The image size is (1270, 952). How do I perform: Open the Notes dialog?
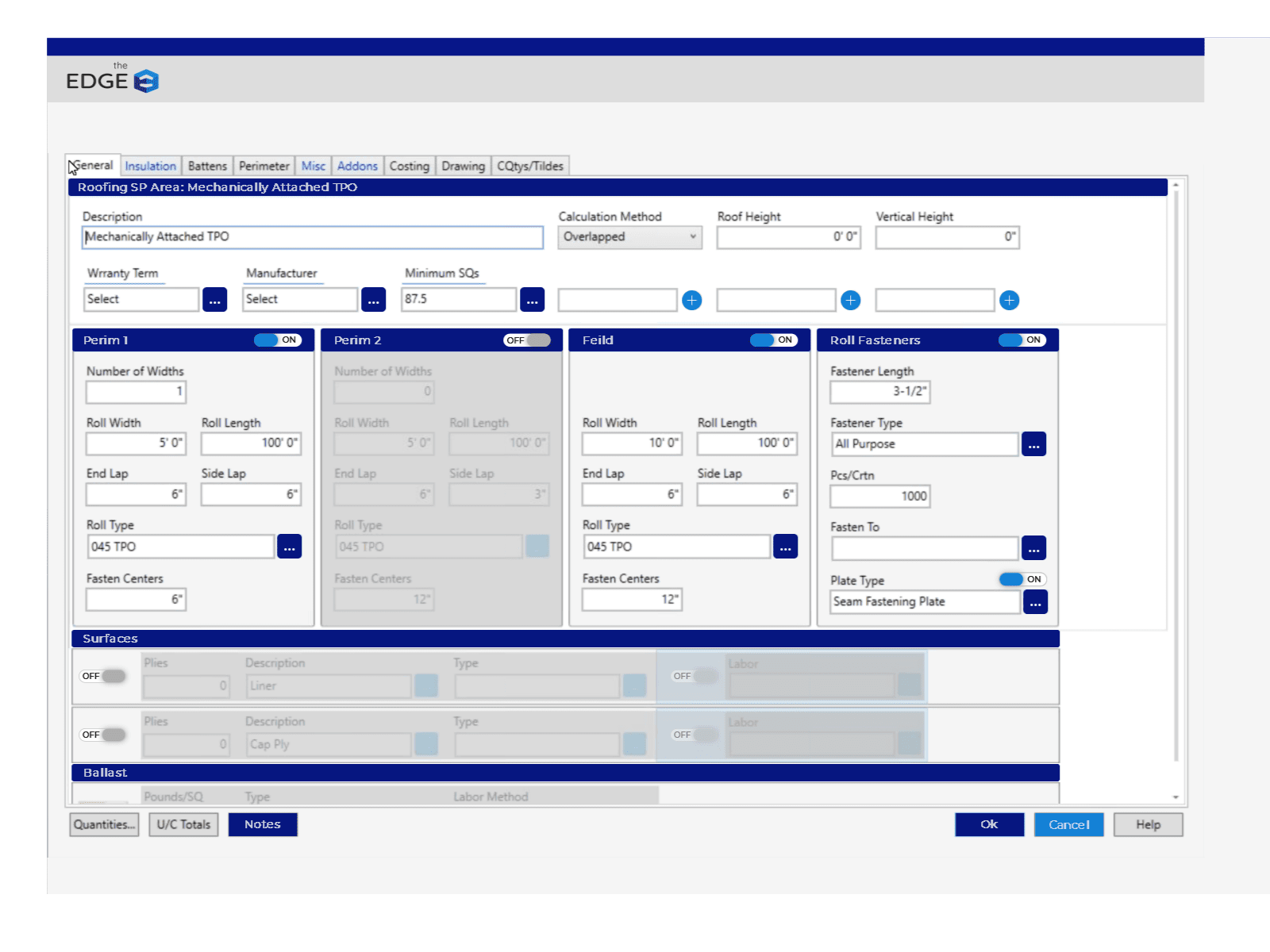point(263,824)
